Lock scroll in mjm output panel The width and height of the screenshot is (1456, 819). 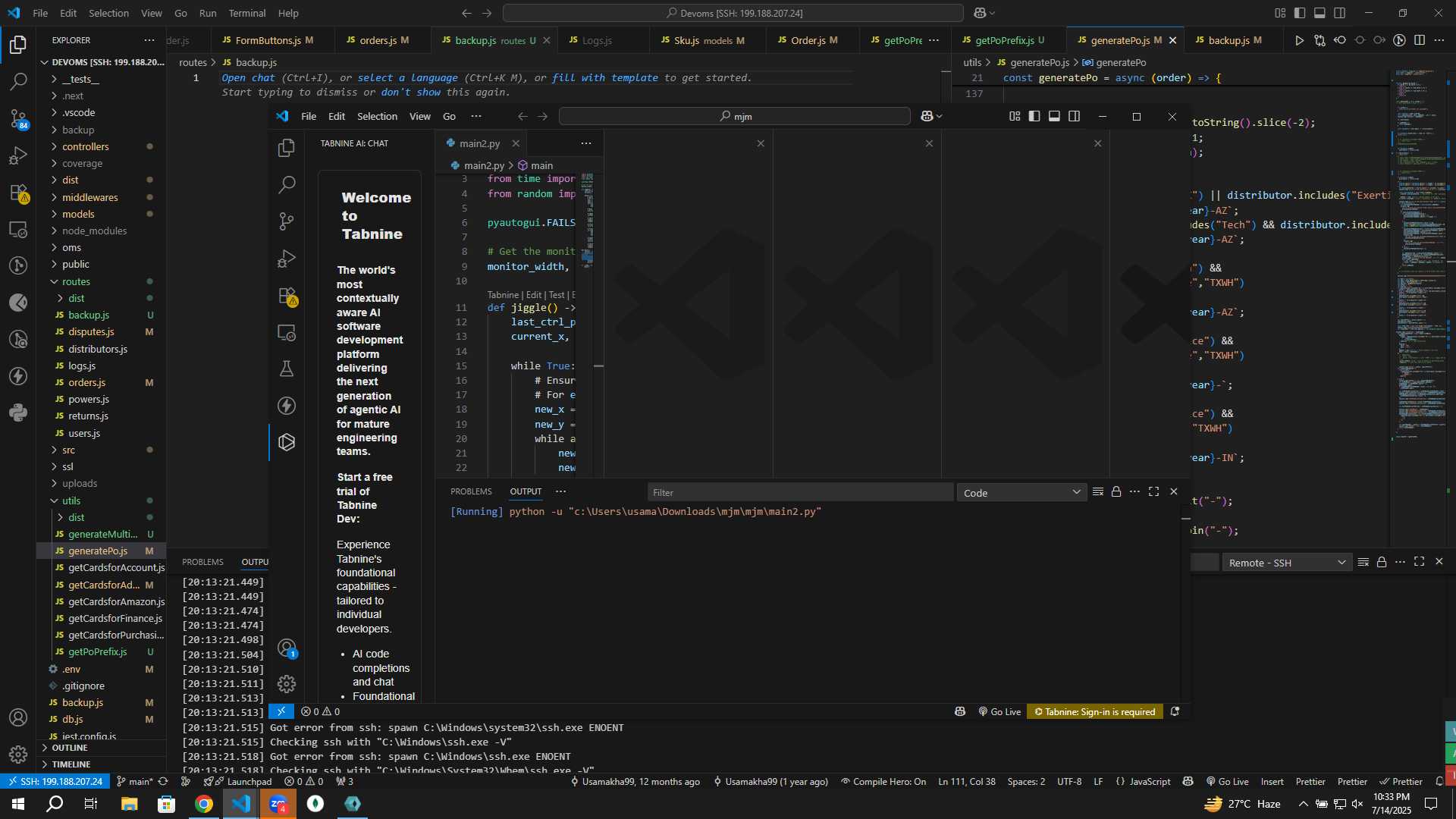pyautogui.click(x=1116, y=492)
